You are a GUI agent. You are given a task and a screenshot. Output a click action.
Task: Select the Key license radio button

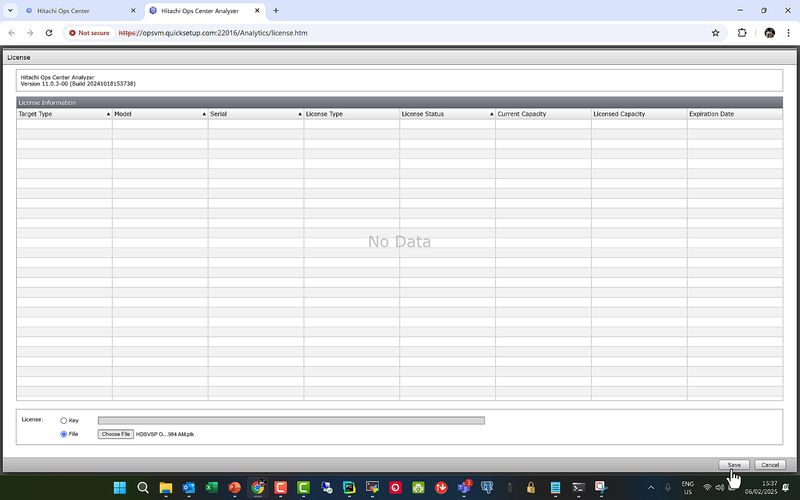point(64,420)
